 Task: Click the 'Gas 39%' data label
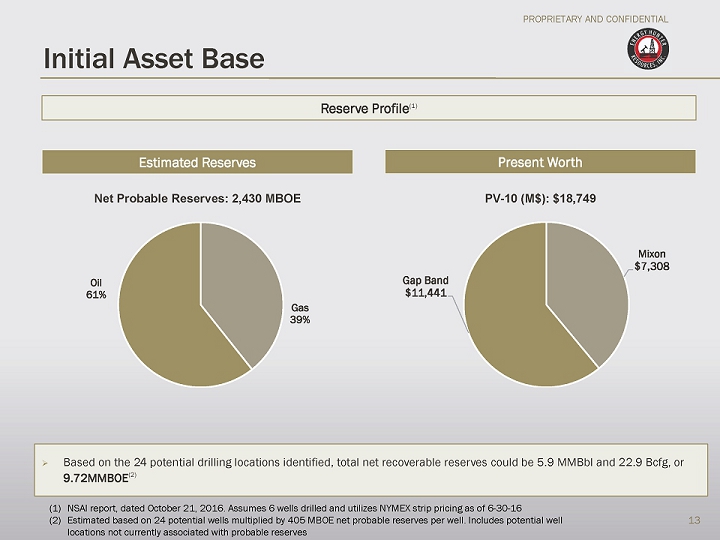coord(300,313)
